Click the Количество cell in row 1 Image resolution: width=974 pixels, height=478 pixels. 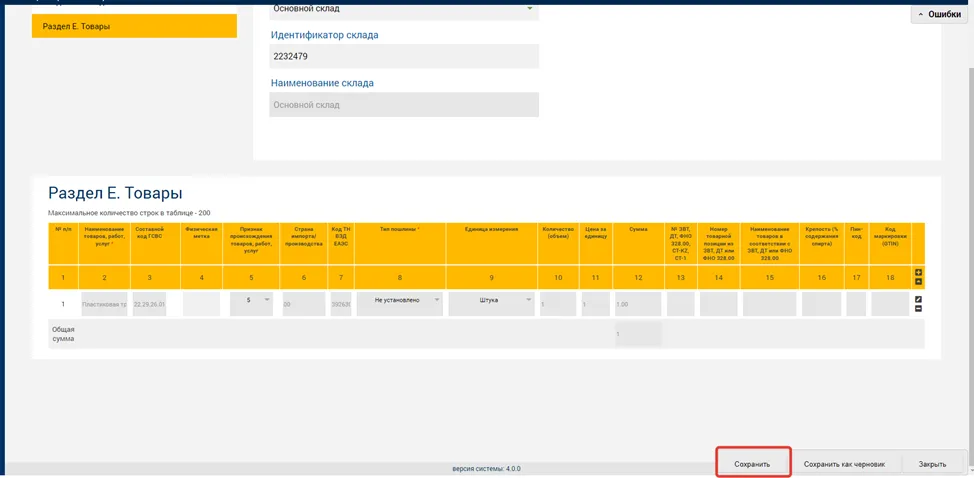(x=558, y=304)
